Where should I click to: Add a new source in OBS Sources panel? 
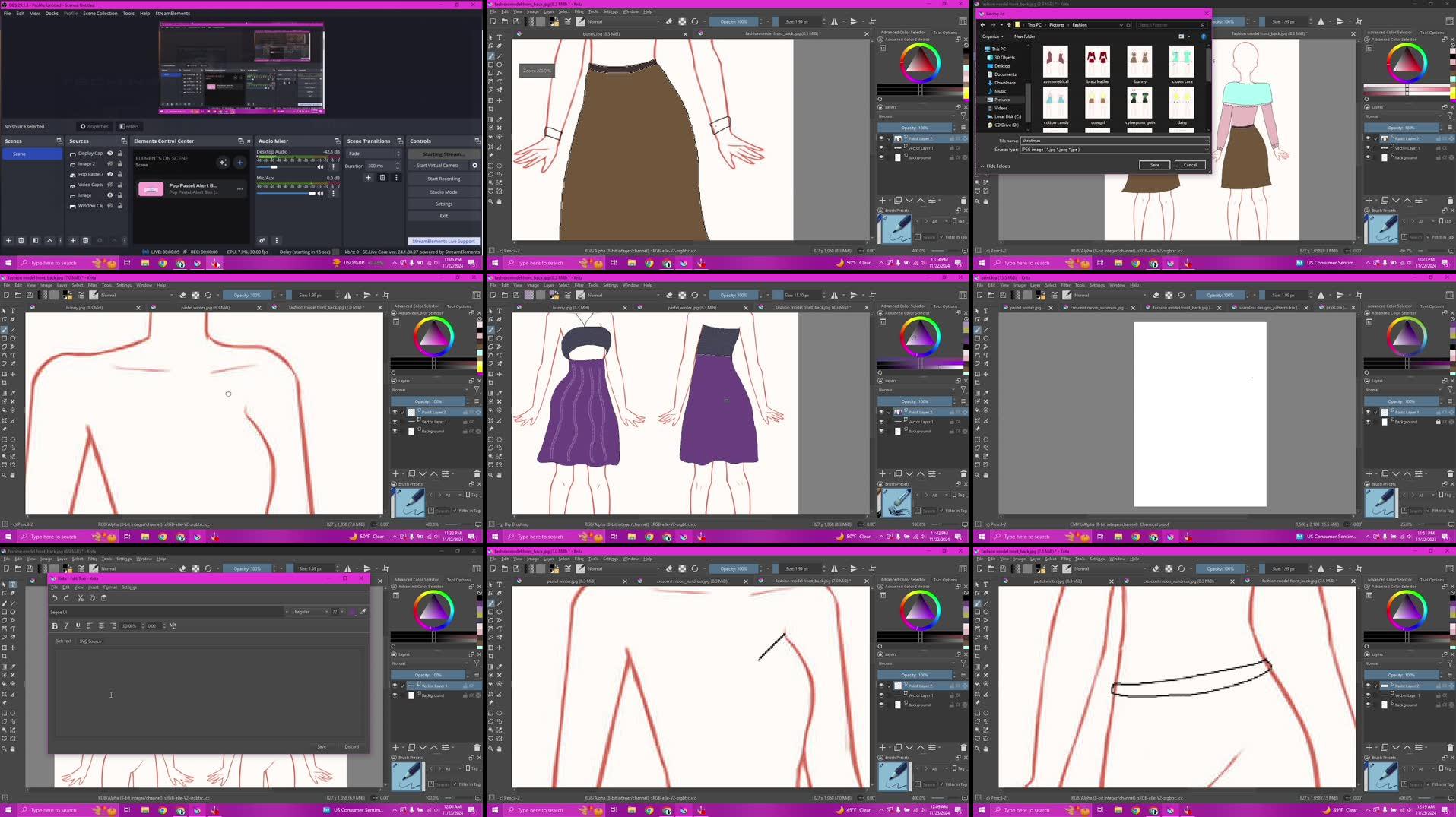pyautogui.click(x=73, y=241)
